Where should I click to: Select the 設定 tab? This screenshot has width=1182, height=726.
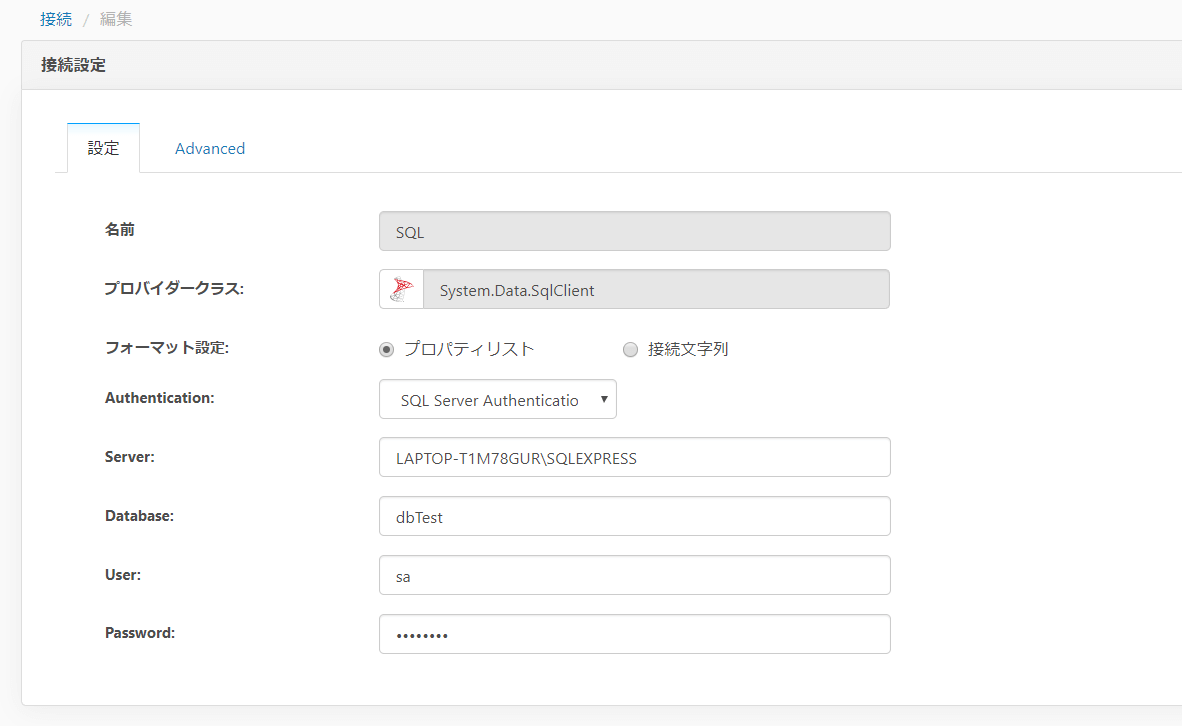click(103, 149)
